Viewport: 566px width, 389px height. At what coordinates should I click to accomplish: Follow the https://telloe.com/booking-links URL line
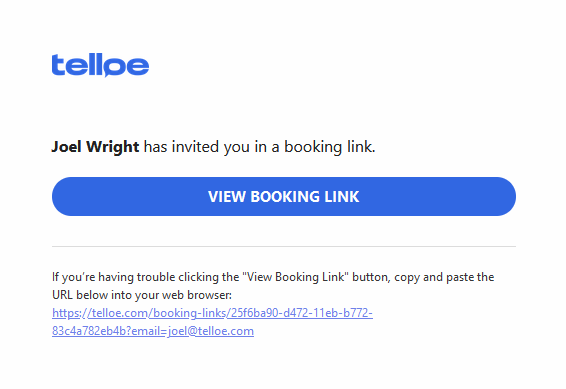point(212,313)
